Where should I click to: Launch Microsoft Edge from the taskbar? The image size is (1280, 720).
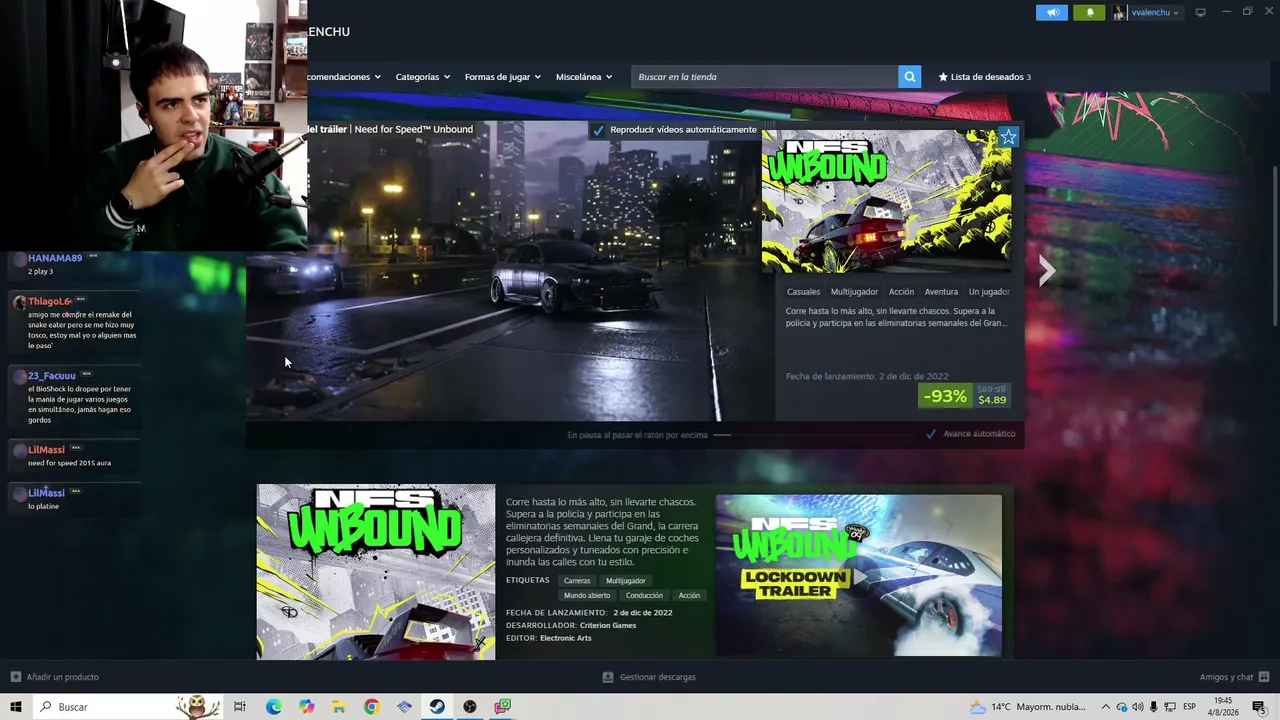(x=273, y=707)
